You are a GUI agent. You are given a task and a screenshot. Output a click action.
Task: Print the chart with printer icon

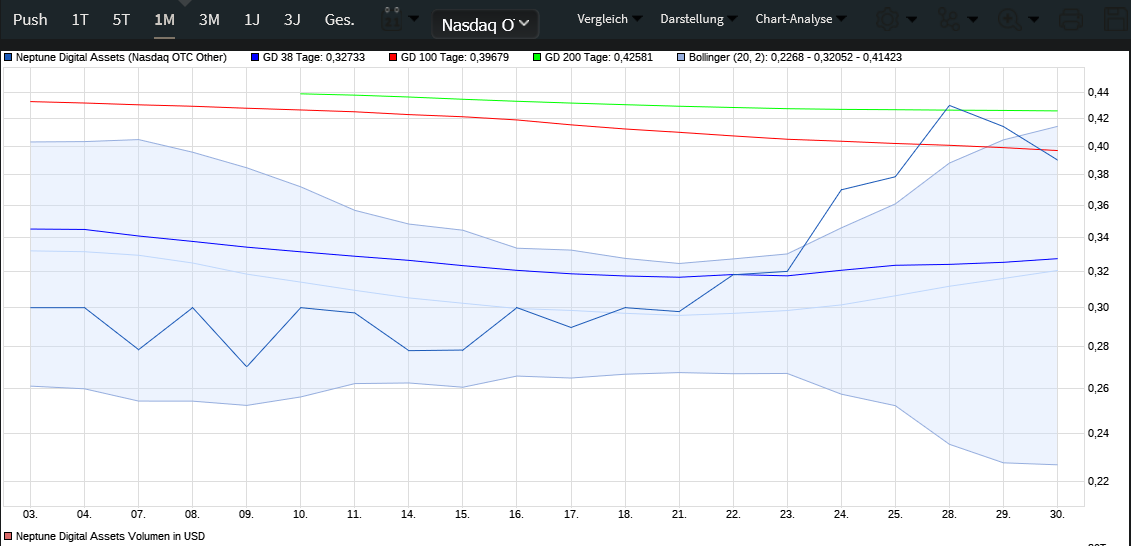(1069, 19)
